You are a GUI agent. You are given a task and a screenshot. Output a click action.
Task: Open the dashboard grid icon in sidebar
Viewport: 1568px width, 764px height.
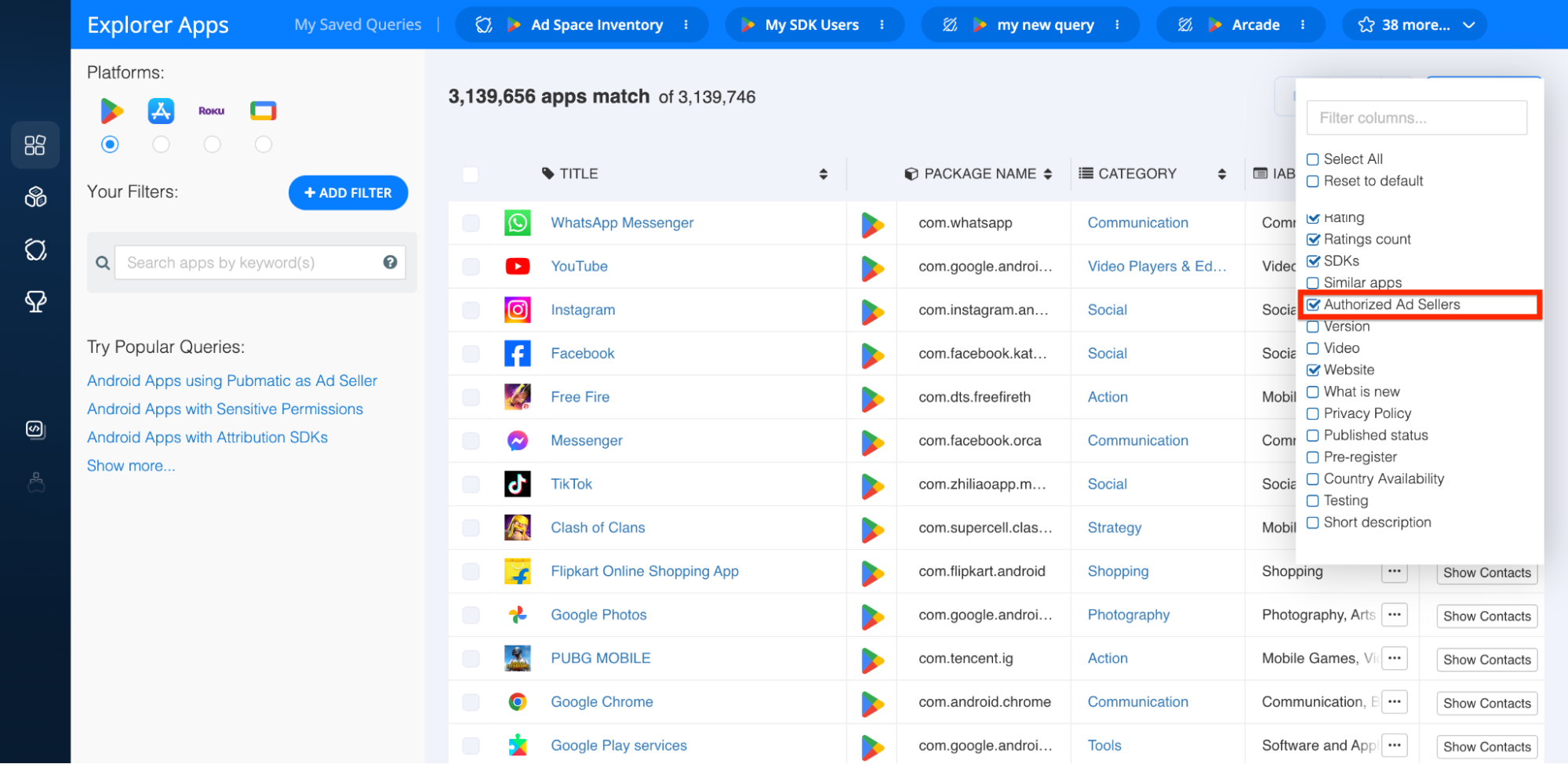(35, 145)
